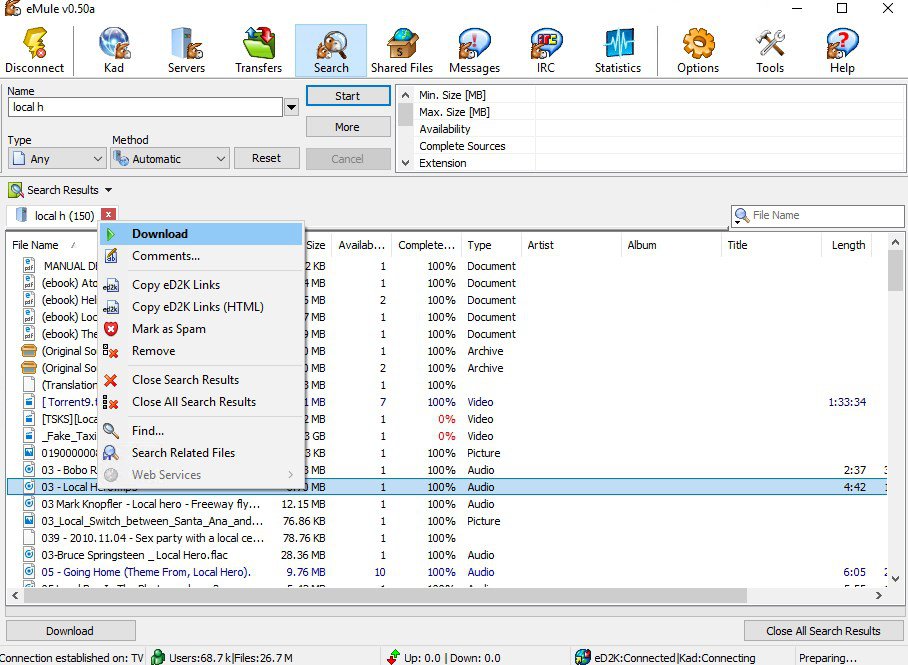Open the Servers window
908x665 pixels.
(186, 50)
